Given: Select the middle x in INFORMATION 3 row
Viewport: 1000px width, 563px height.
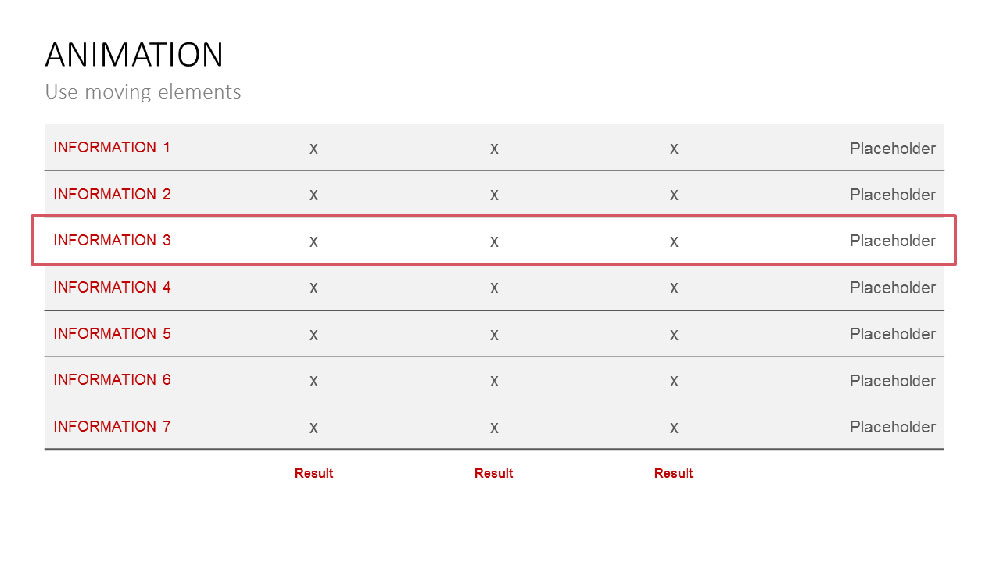Looking at the screenshot, I should tap(494, 242).
